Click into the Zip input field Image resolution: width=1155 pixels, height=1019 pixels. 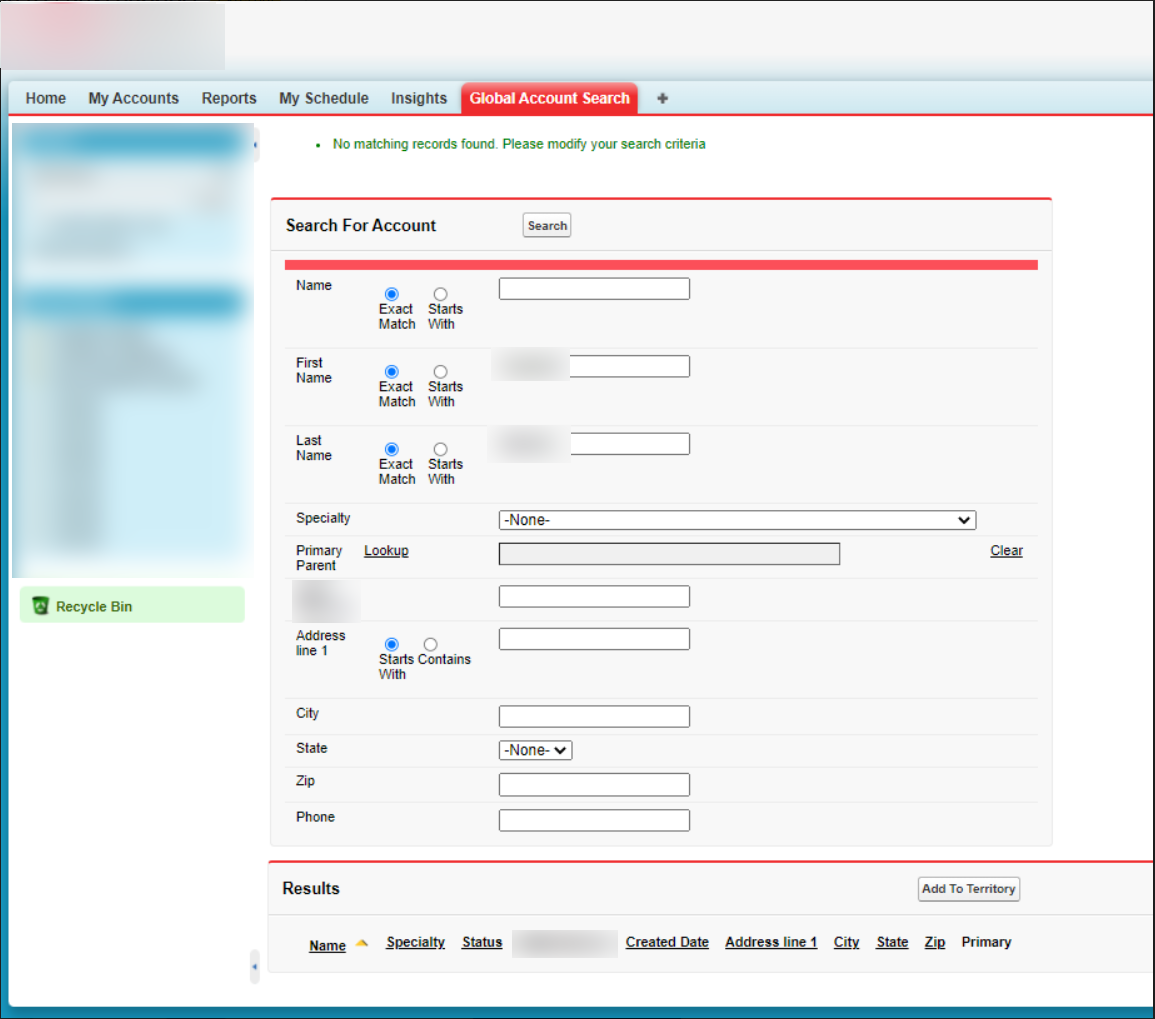click(594, 785)
